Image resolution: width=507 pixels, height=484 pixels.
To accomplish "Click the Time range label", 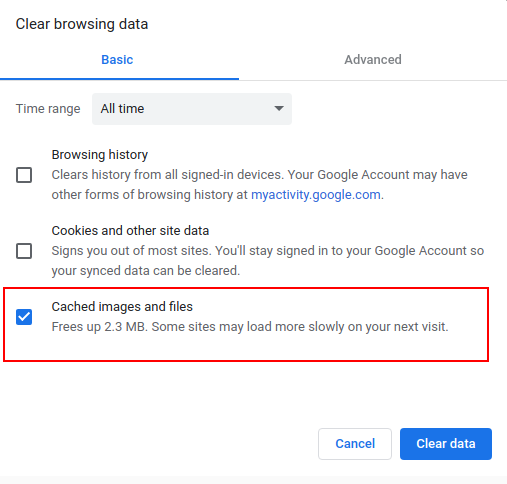I will (48, 109).
